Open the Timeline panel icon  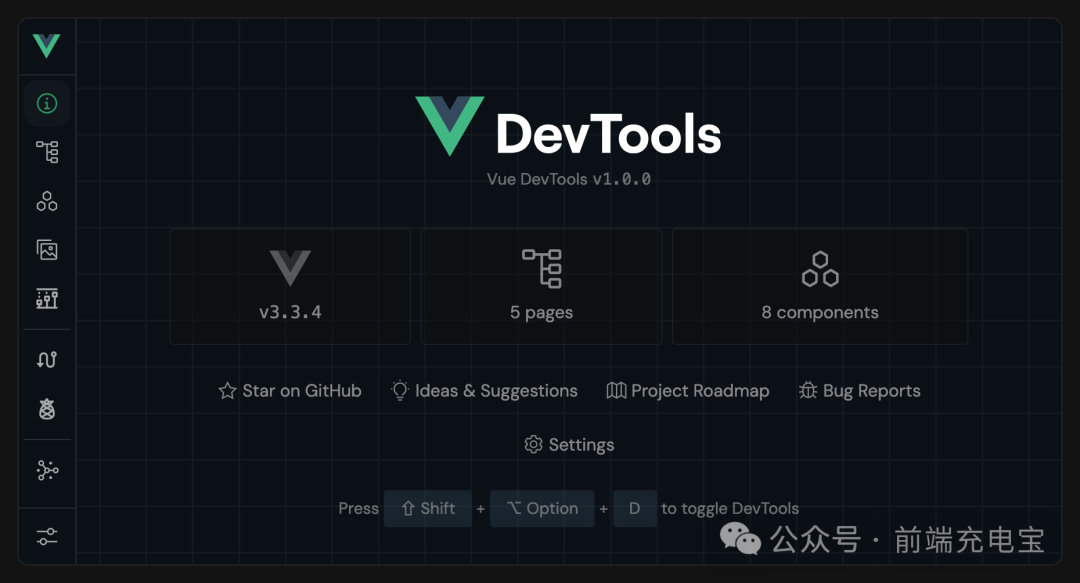tap(46, 298)
